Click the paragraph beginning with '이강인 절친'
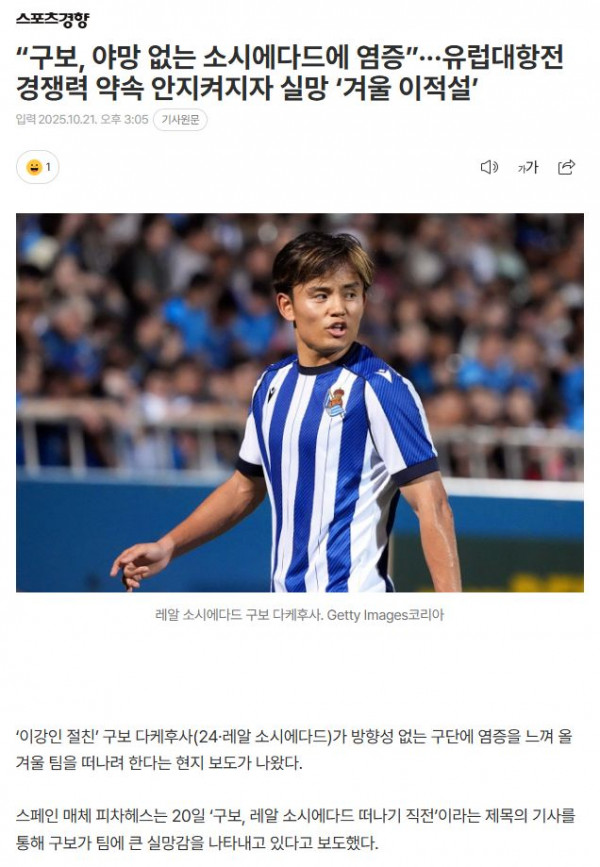Viewport: 600px width, 867px height. tap(294, 750)
